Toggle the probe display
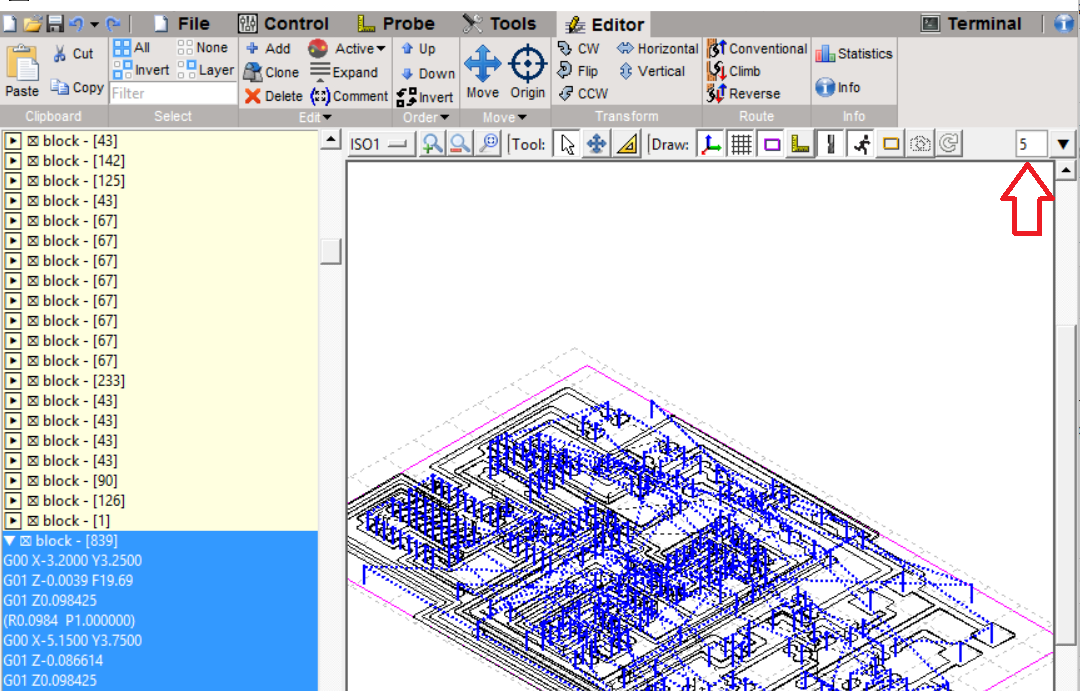The width and height of the screenshot is (1080, 691). (x=800, y=145)
